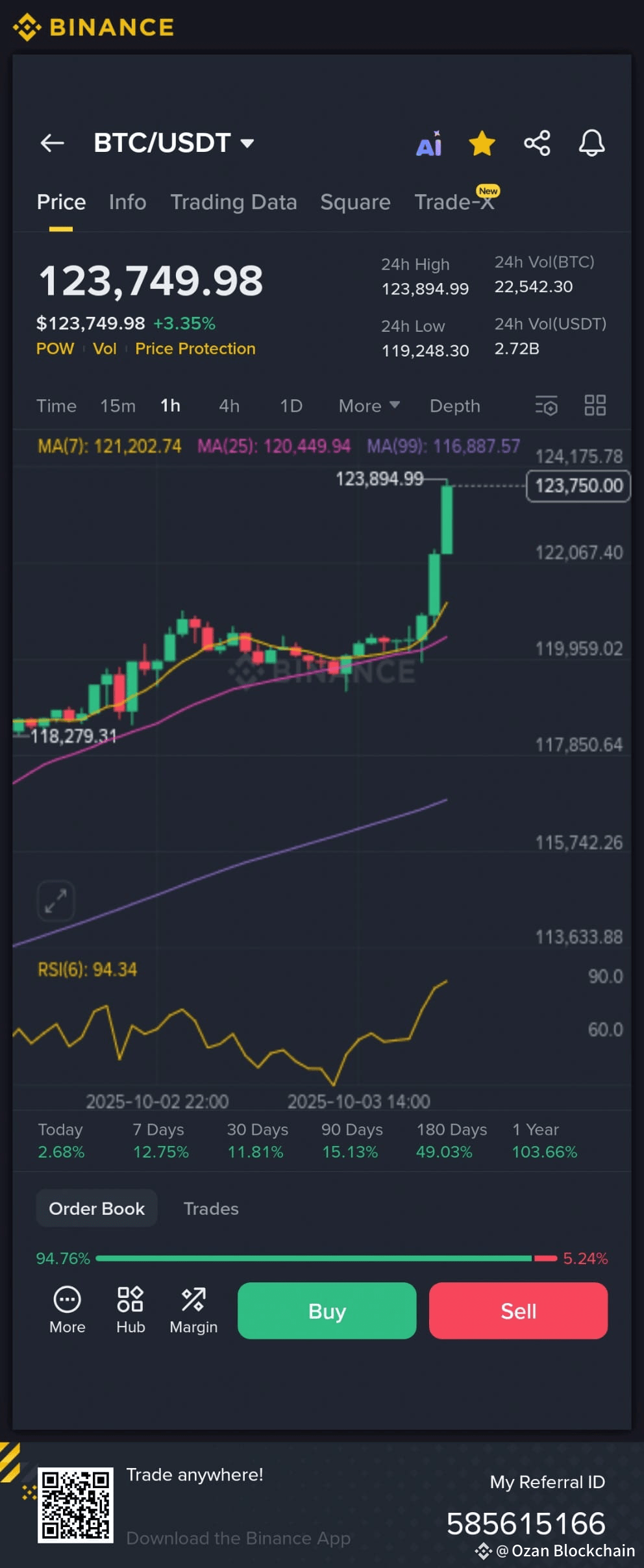This screenshot has height=1568, width=644.
Task: Open the More options icon
Action: tap(67, 1311)
